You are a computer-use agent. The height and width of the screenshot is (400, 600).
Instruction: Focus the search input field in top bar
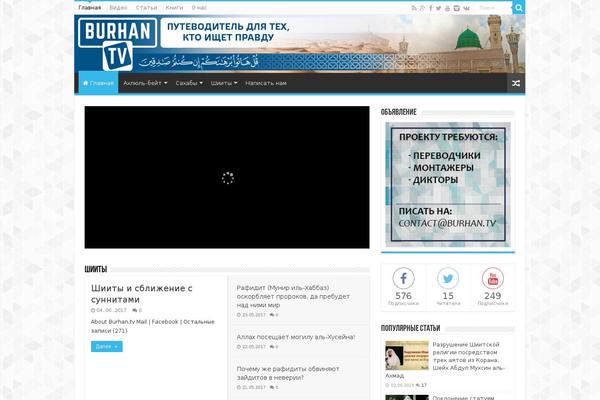click(x=494, y=8)
